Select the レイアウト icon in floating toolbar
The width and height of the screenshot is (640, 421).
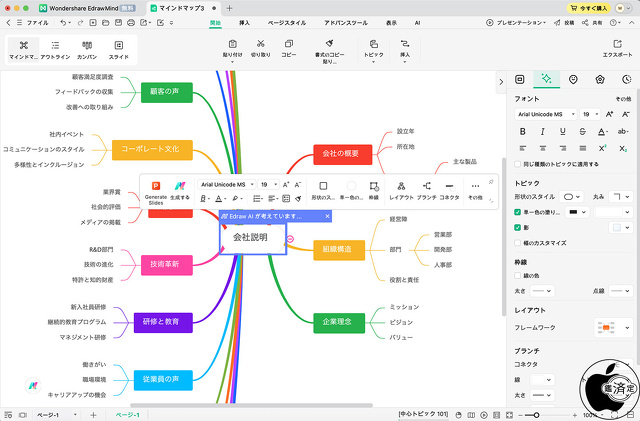coord(400,188)
